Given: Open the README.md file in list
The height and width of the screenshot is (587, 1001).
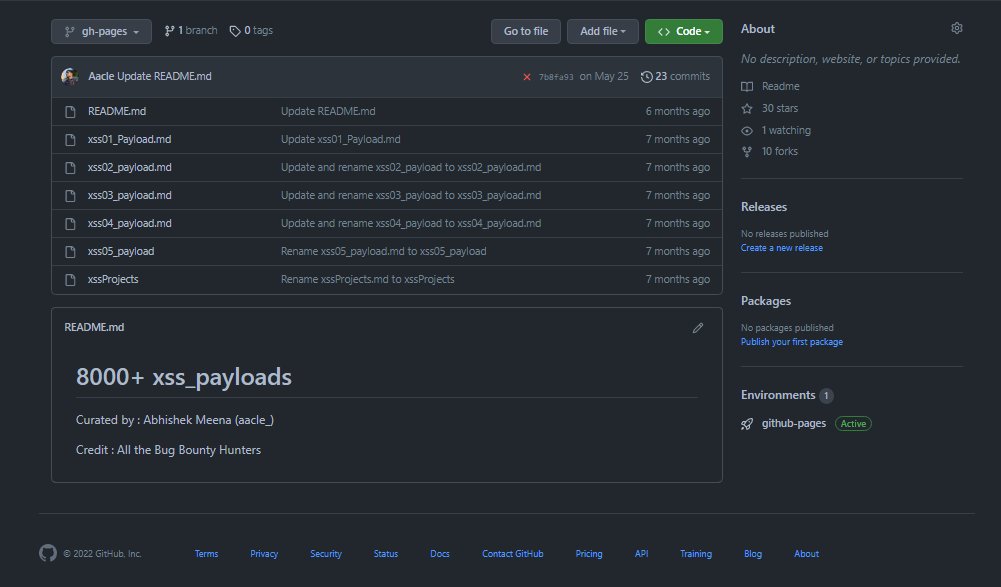Looking at the screenshot, I should point(117,111).
